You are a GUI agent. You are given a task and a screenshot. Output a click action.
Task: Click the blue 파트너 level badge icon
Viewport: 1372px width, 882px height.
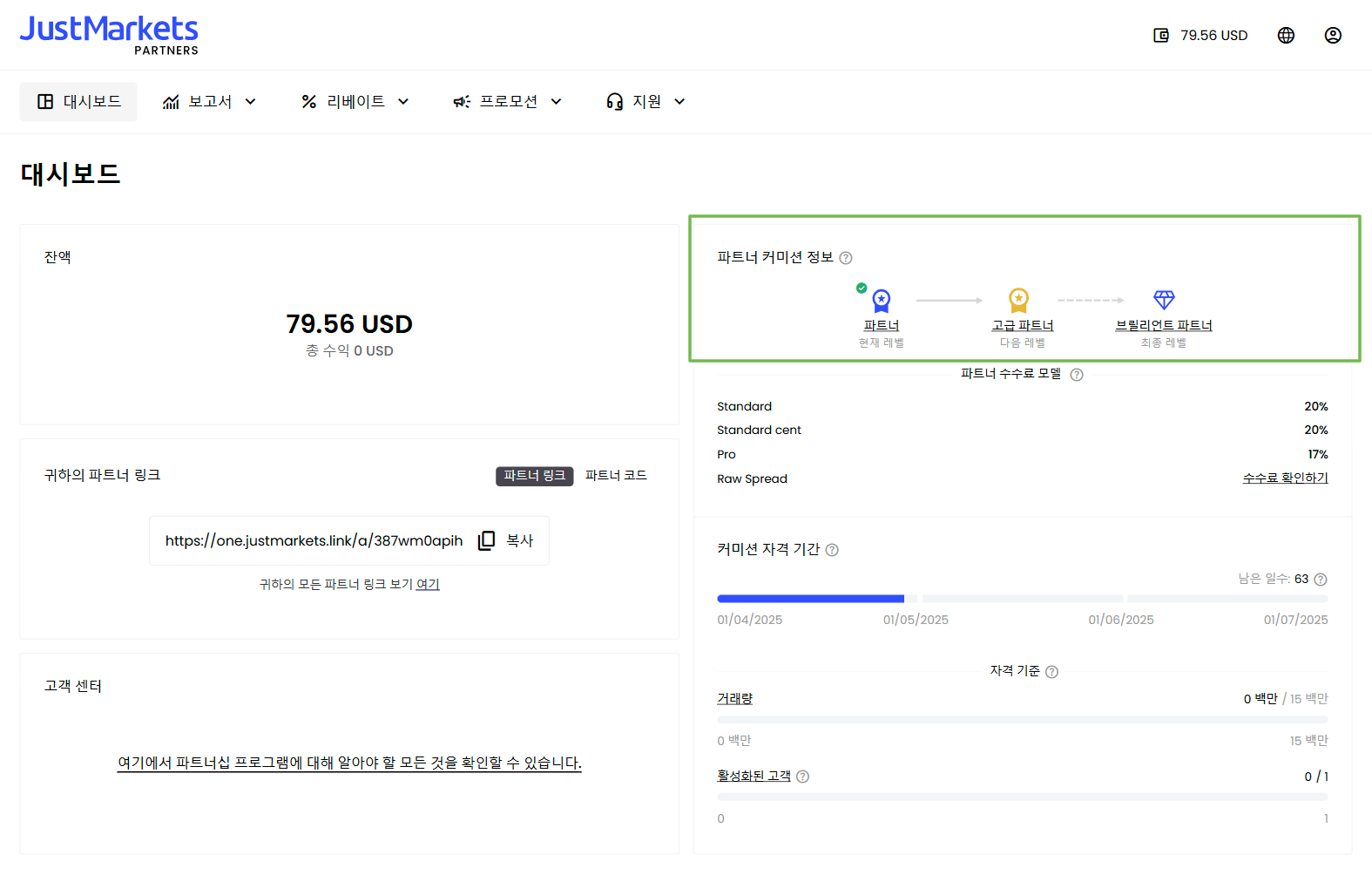coord(882,302)
